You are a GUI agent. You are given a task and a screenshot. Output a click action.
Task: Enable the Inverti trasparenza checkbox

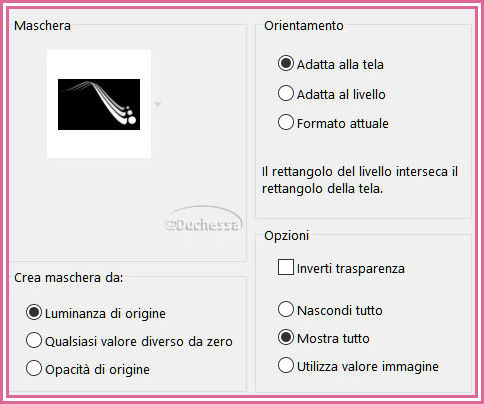coord(286,267)
